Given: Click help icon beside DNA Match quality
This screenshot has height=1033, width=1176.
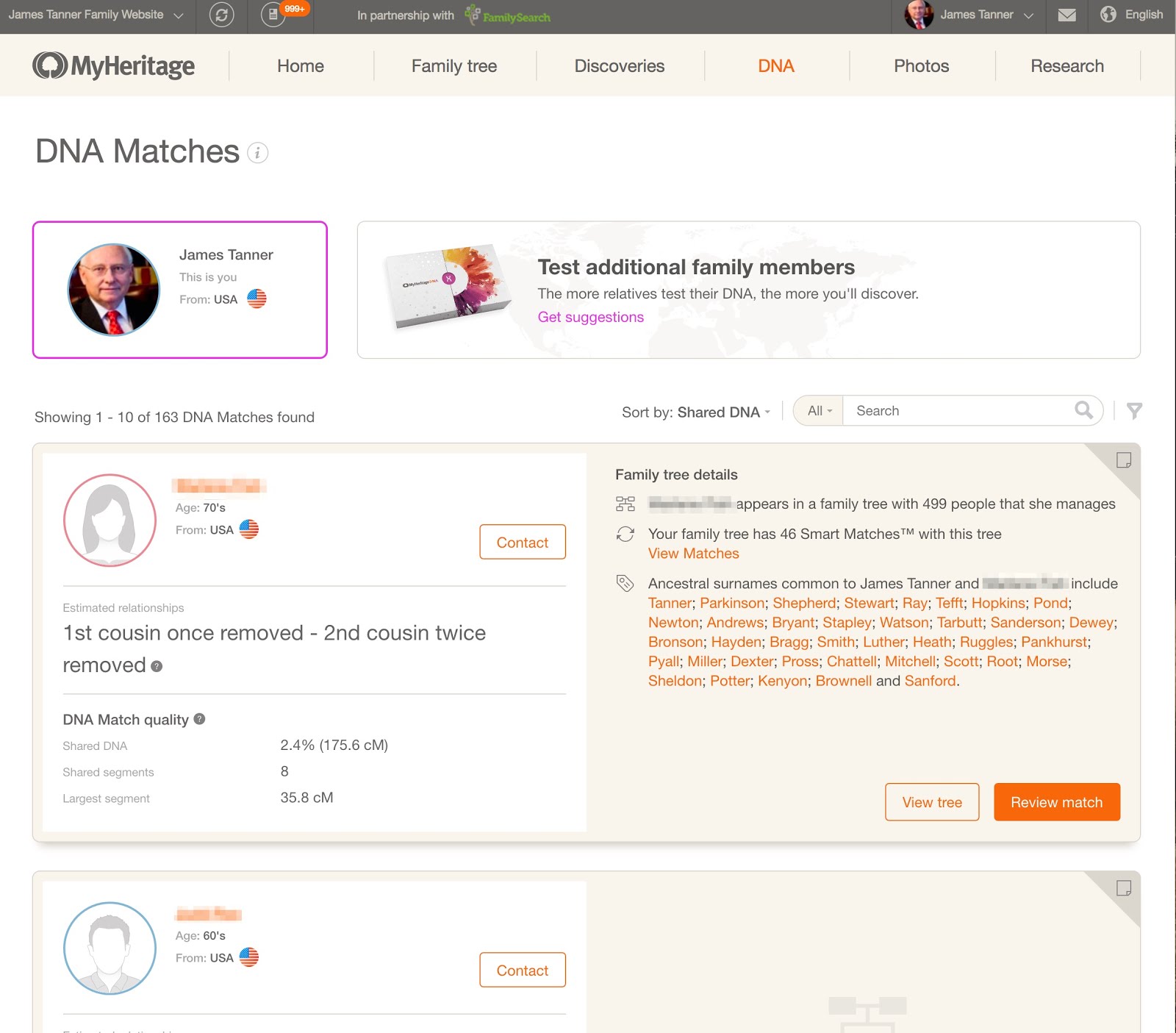Looking at the screenshot, I should (x=199, y=719).
